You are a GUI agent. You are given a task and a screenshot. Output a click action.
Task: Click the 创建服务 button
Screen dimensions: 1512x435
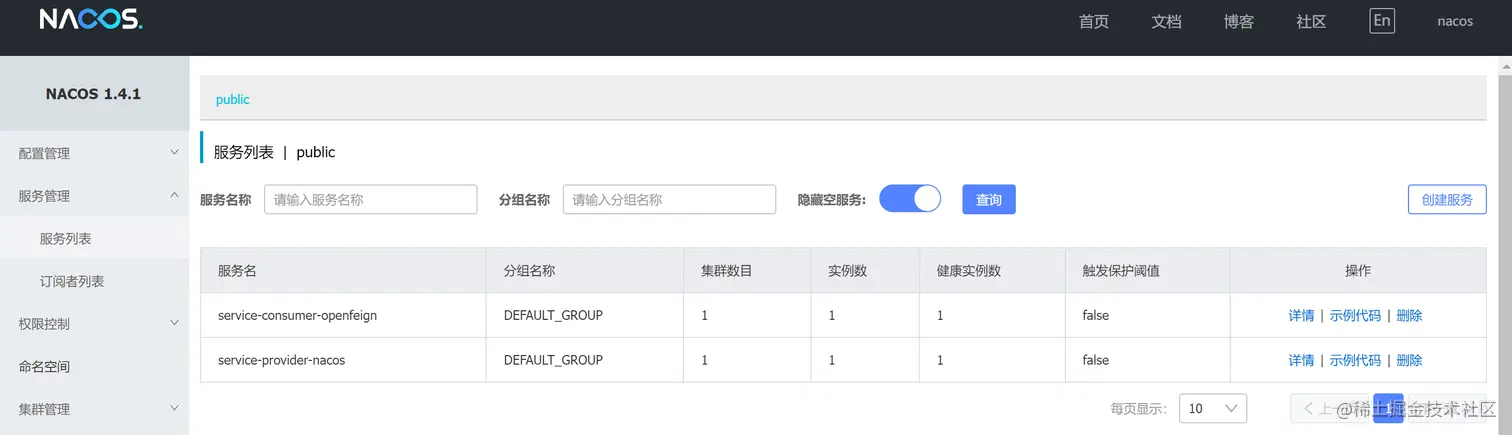point(1447,199)
